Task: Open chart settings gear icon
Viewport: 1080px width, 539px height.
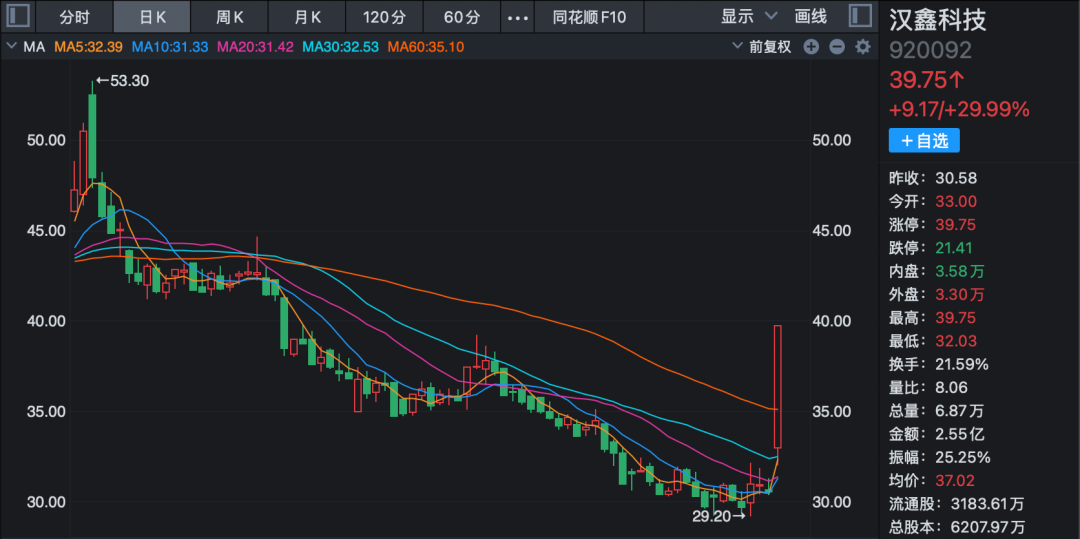Action: [x=862, y=47]
